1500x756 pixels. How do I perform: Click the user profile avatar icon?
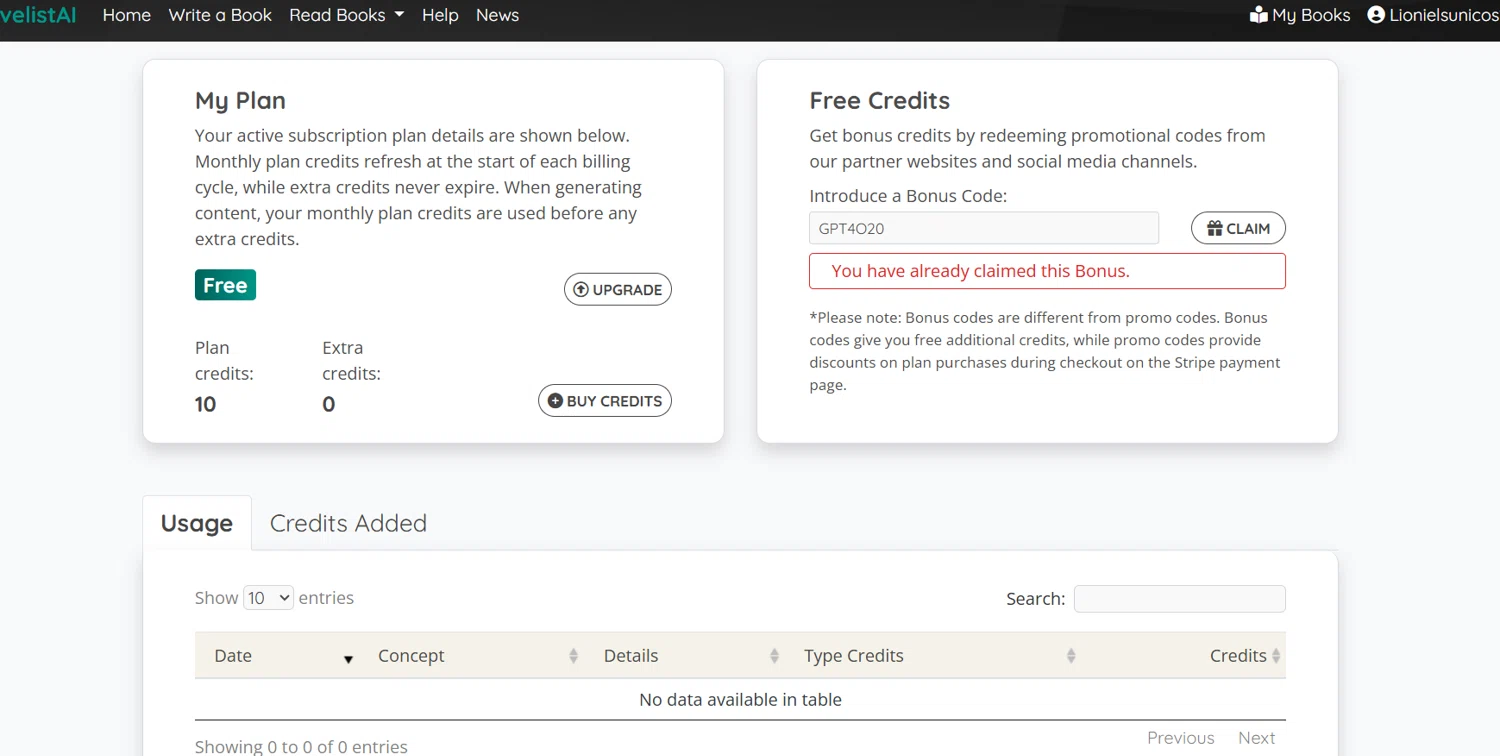pos(1376,15)
